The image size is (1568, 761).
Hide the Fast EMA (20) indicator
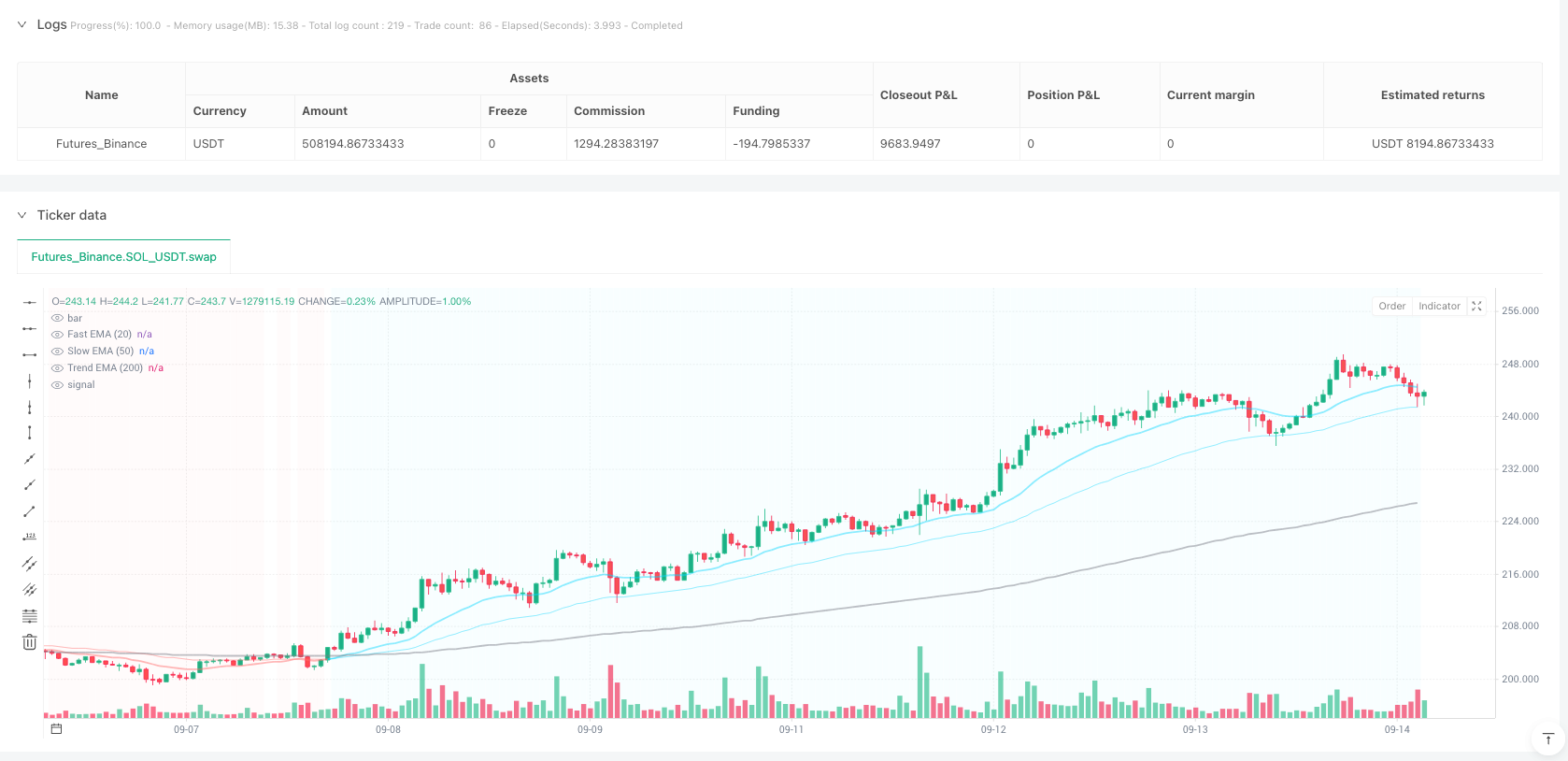58,335
